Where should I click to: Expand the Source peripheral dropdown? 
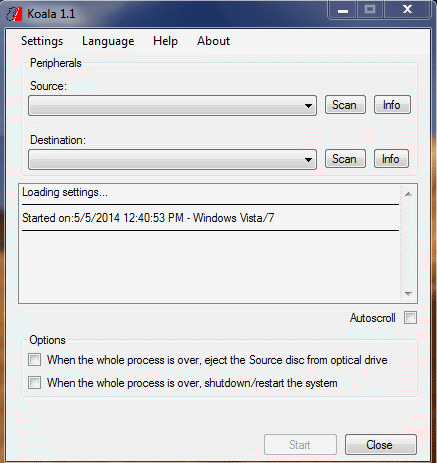172,105
